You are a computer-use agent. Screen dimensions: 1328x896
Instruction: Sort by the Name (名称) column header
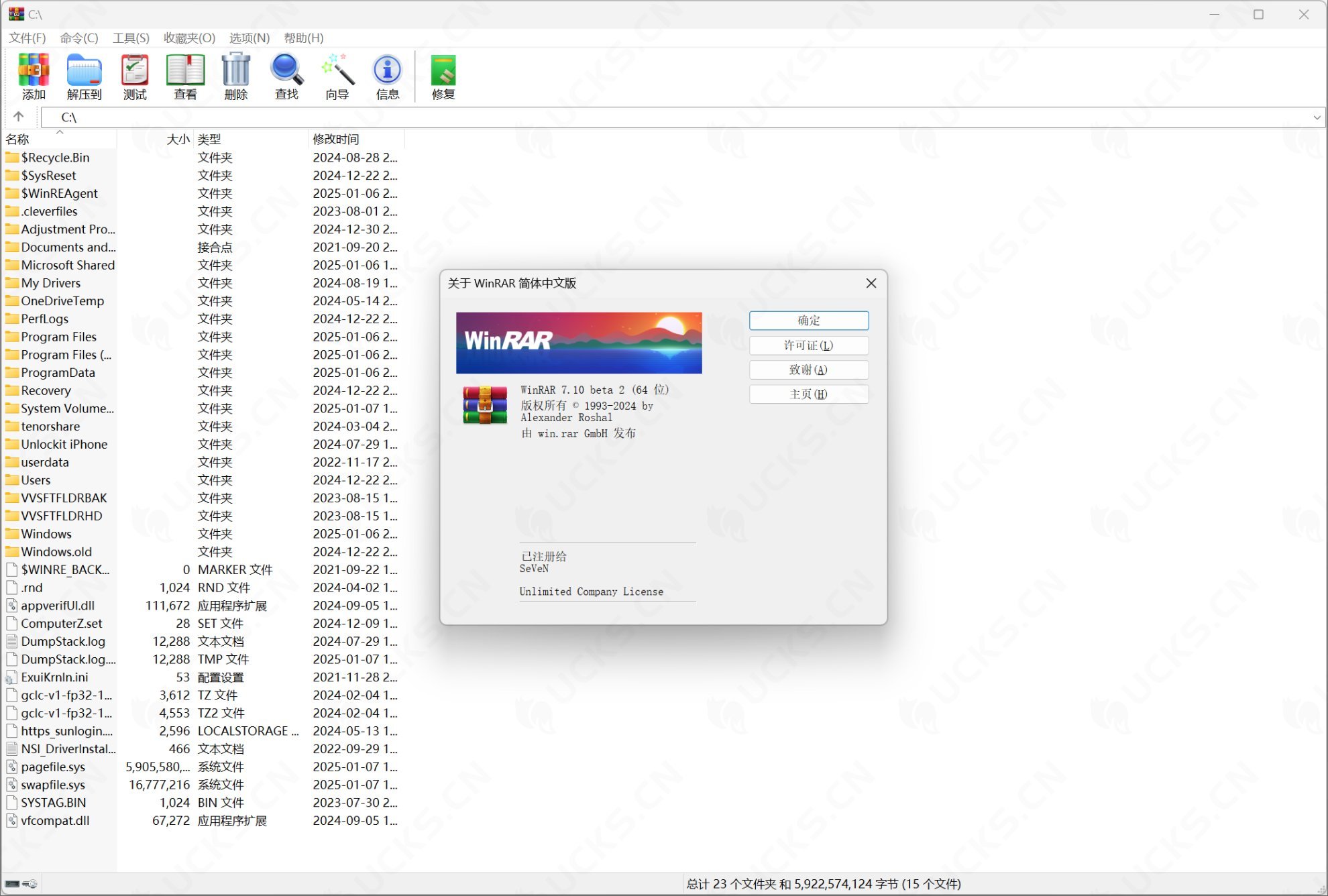(x=59, y=139)
